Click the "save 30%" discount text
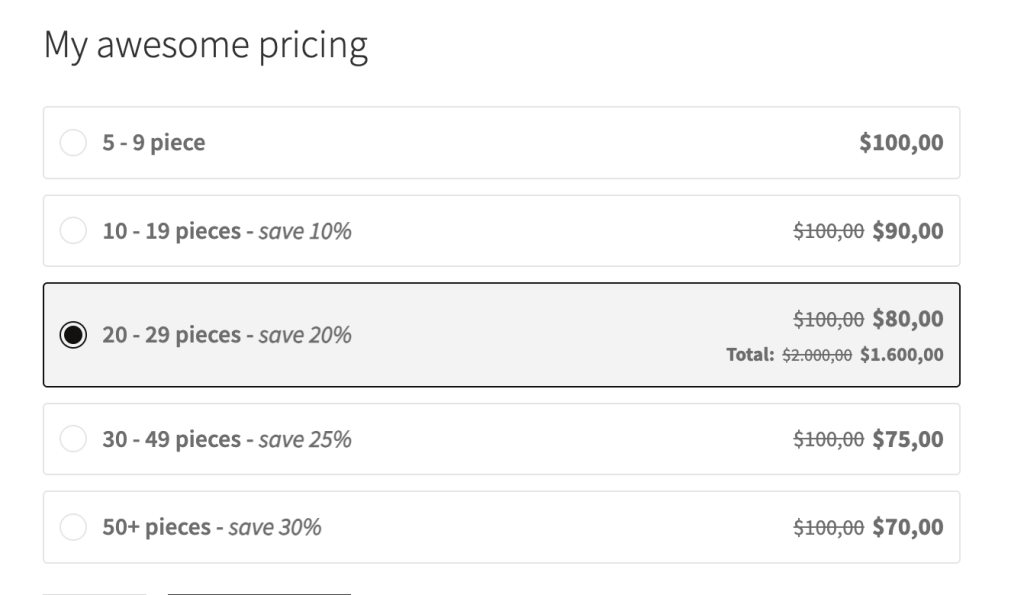Screen dimensions: 1024x595 (275, 527)
